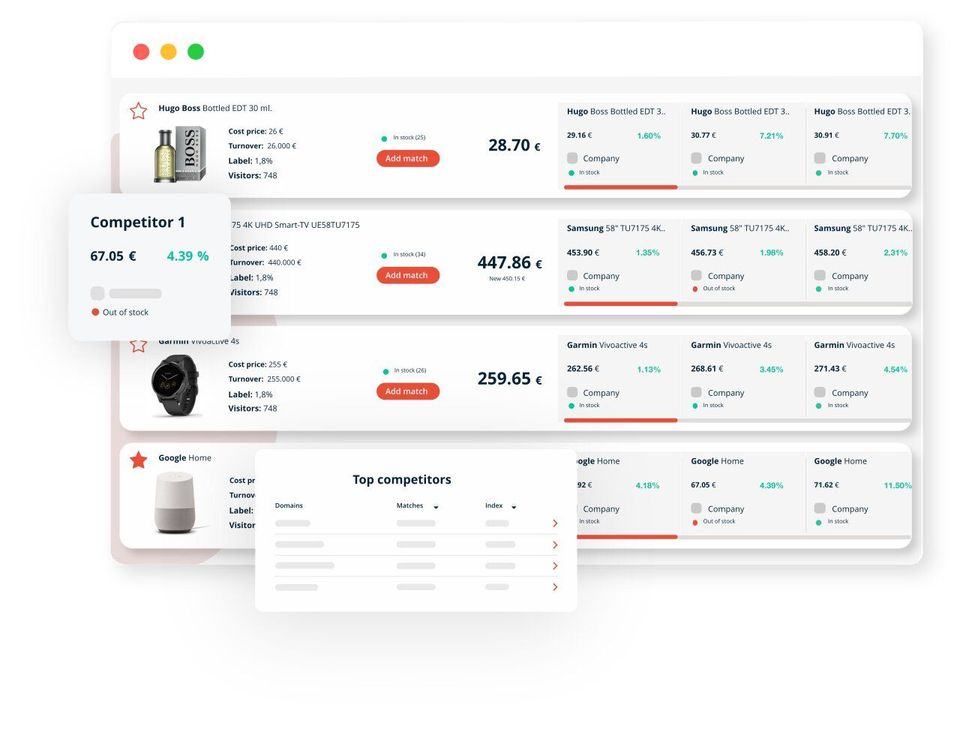Check Company box for Google Home 67.05 € competitor
This screenshot has width=960, height=740.
(696, 508)
